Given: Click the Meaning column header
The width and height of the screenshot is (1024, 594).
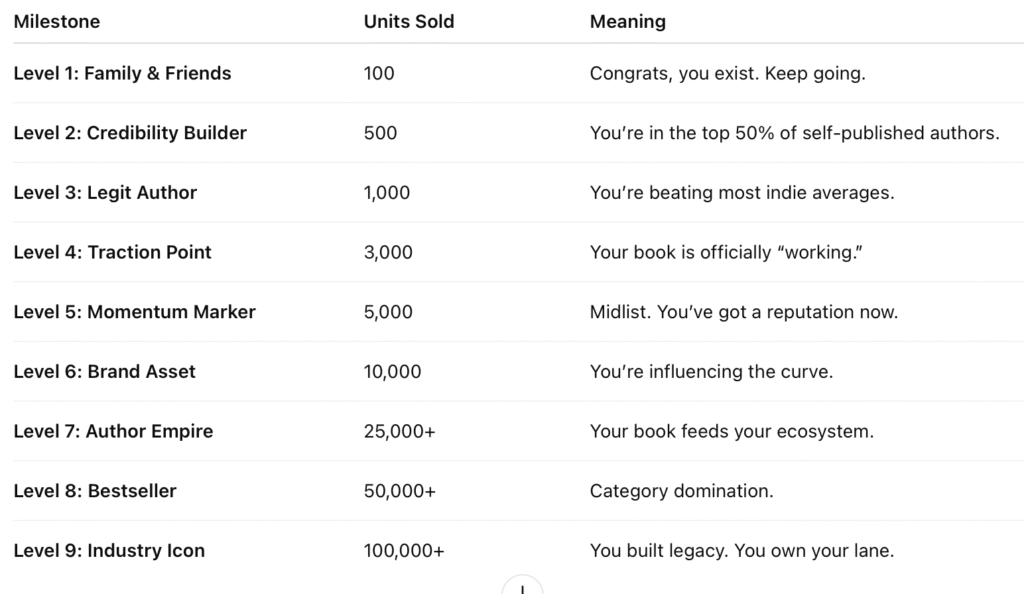Looking at the screenshot, I should pos(627,21).
